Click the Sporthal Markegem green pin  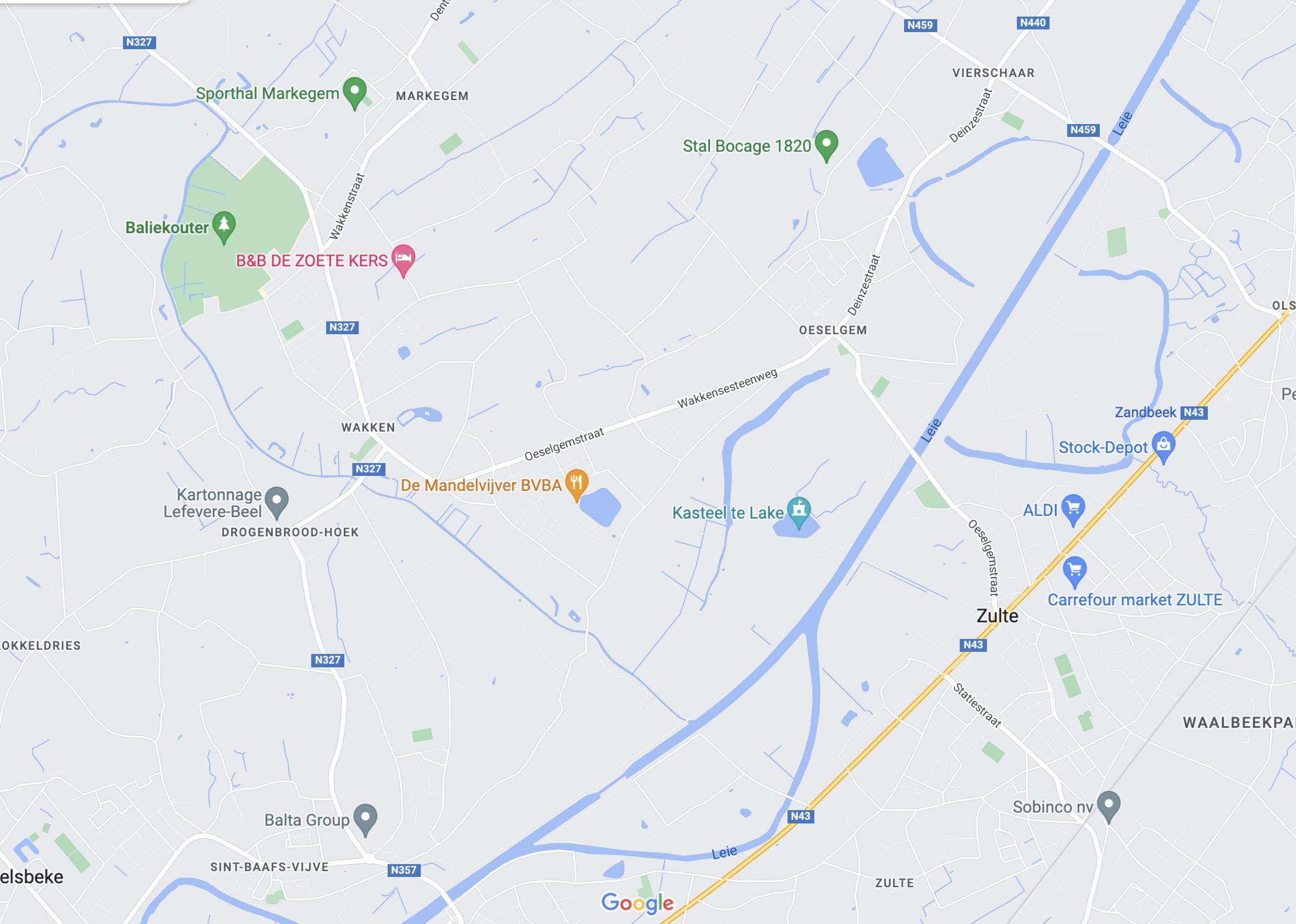355,93
